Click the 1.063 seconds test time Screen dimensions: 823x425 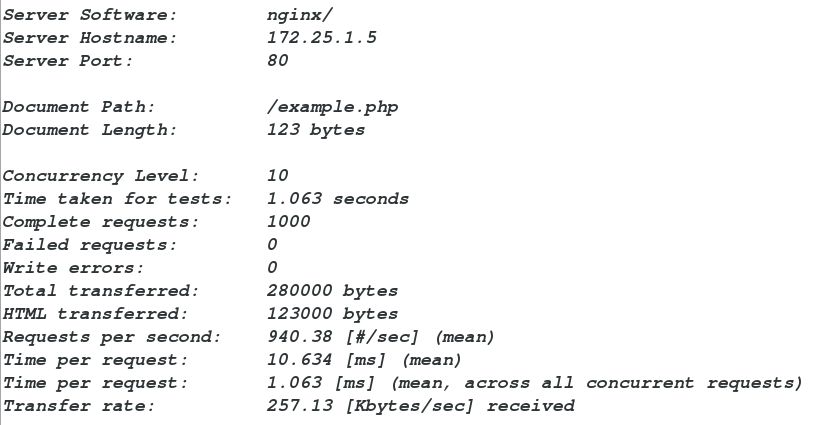coord(338,199)
